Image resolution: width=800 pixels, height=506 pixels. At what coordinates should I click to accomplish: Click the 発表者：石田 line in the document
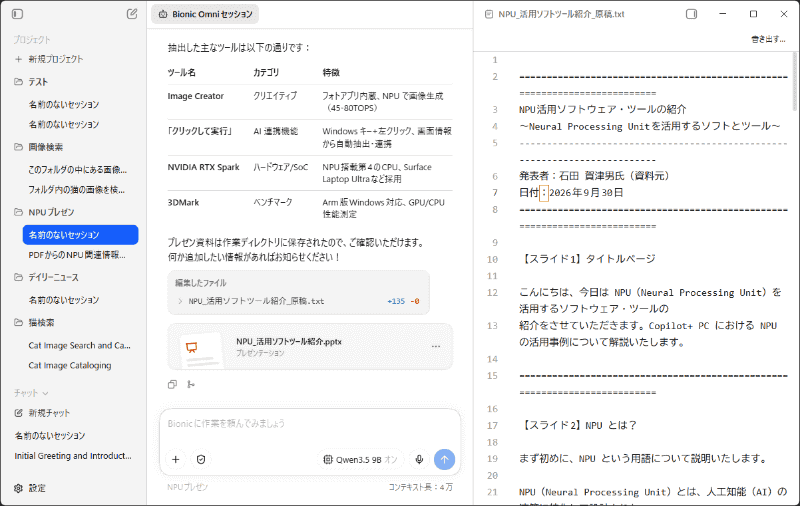click(x=594, y=176)
